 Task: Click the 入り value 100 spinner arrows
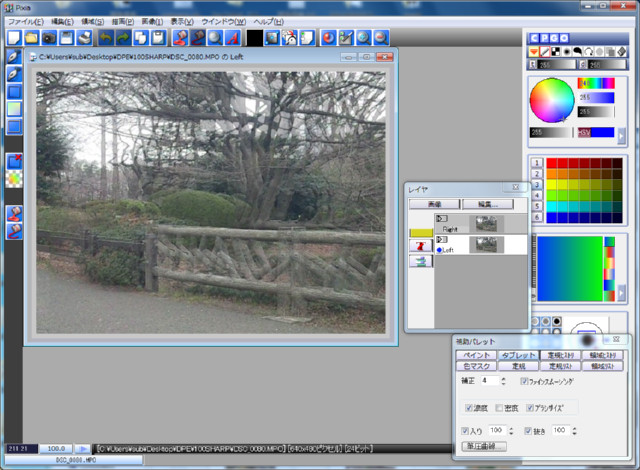tap(511, 431)
